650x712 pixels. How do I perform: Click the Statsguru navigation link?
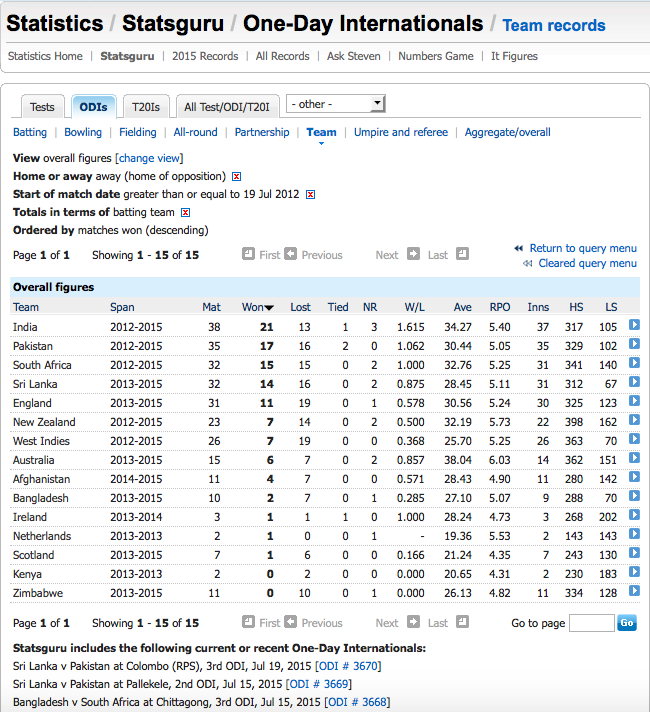click(x=127, y=56)
